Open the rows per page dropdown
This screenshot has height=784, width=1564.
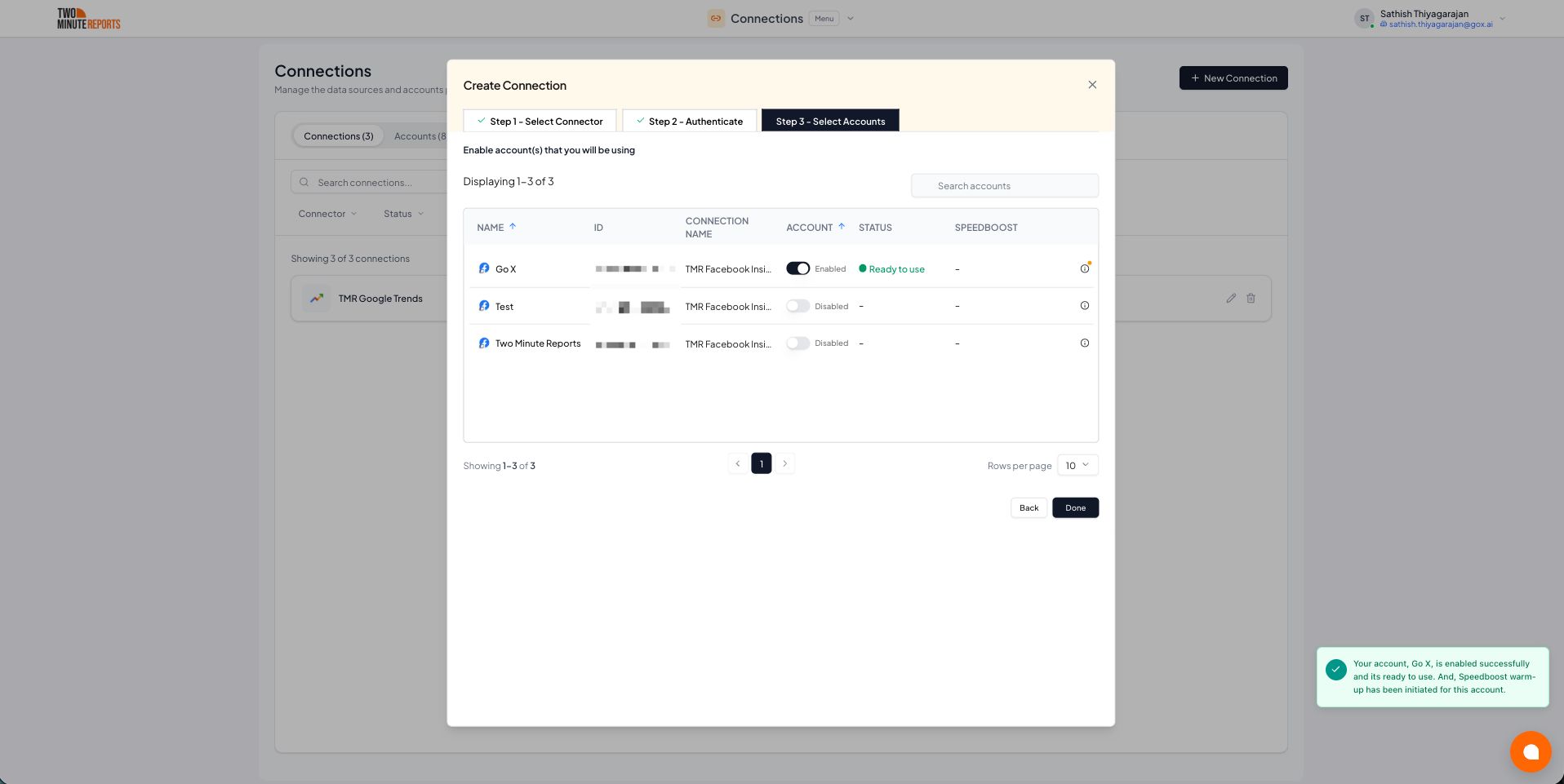[1077, 465]
